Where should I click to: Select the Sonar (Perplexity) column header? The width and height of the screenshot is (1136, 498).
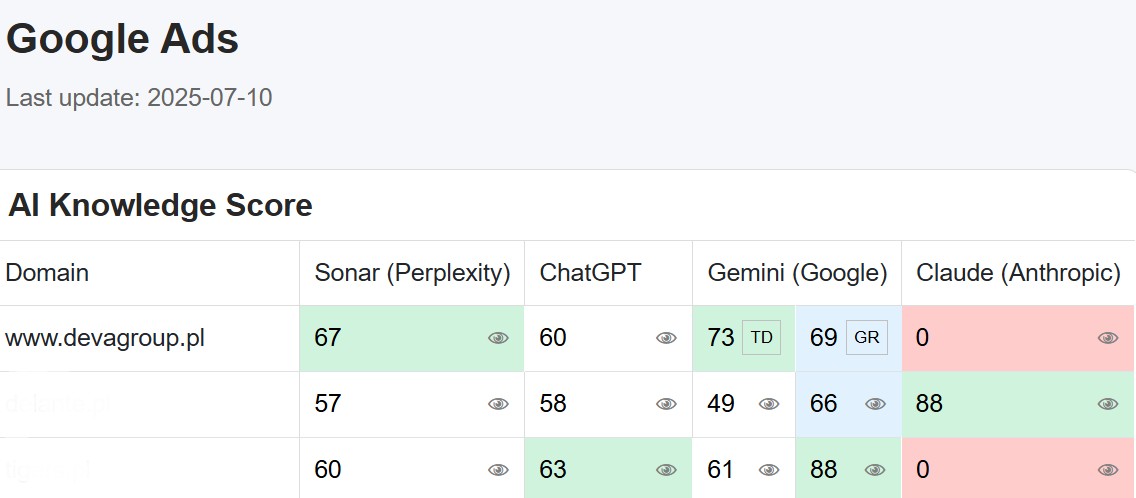(412, 273)
